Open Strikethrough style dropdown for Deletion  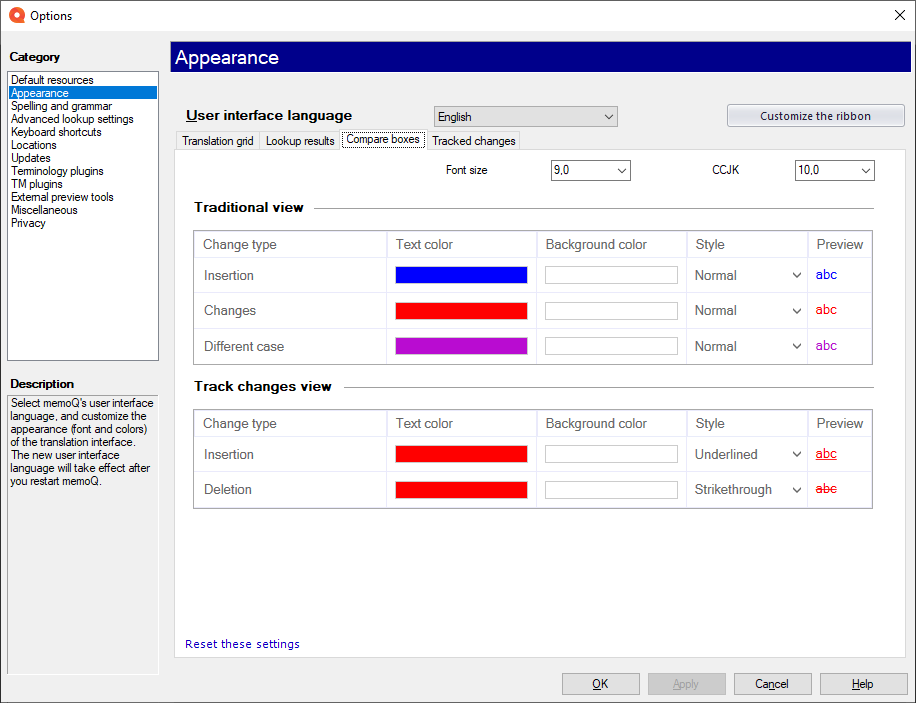[747, 490]
